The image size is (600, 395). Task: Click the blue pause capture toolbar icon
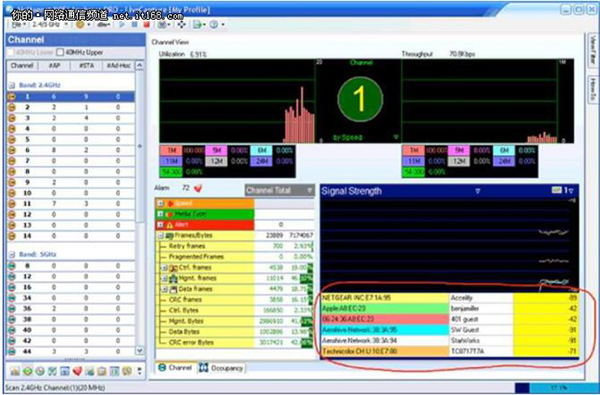pos(135,25)
